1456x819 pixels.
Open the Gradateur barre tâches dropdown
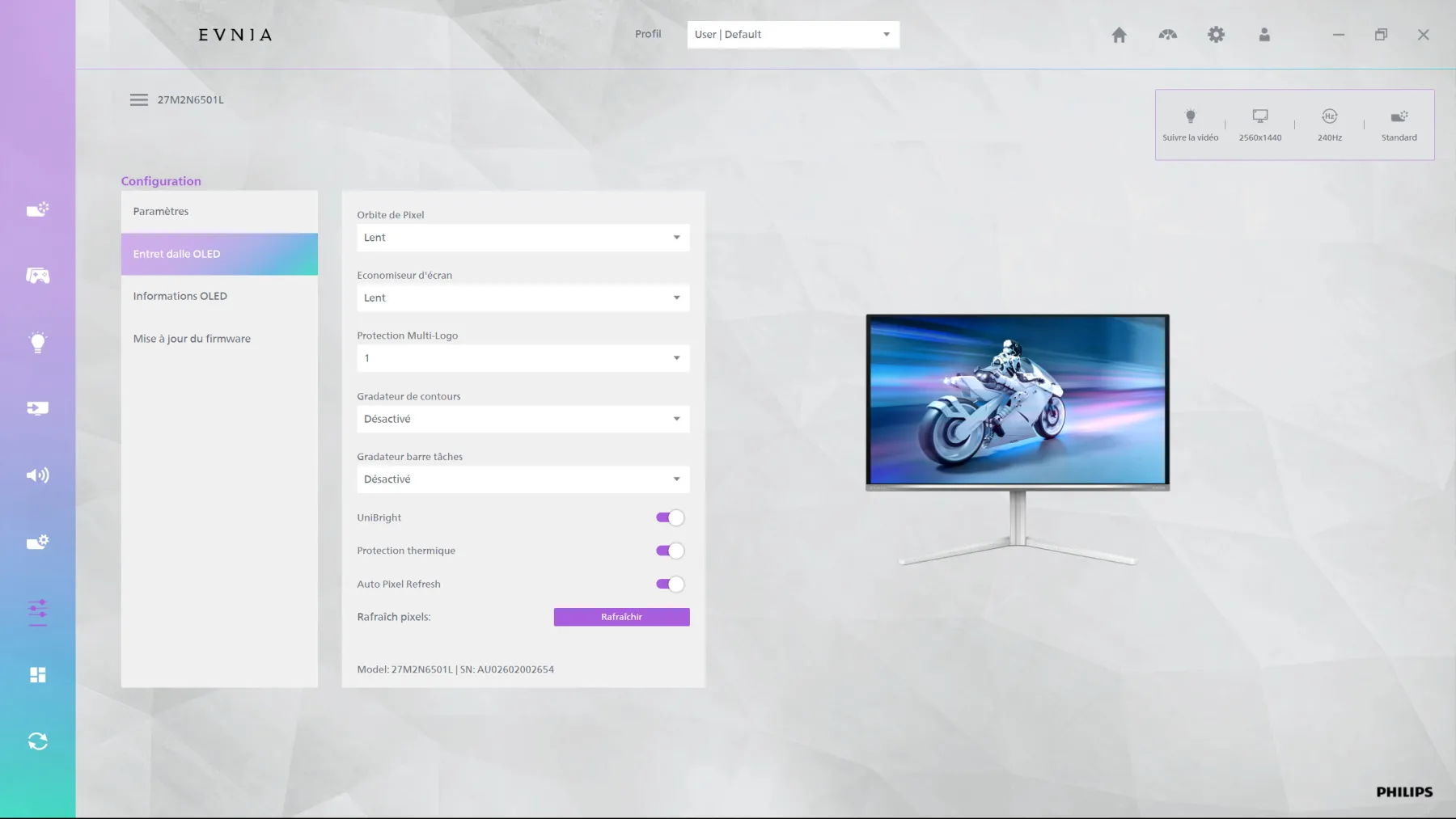coord(523,479)
